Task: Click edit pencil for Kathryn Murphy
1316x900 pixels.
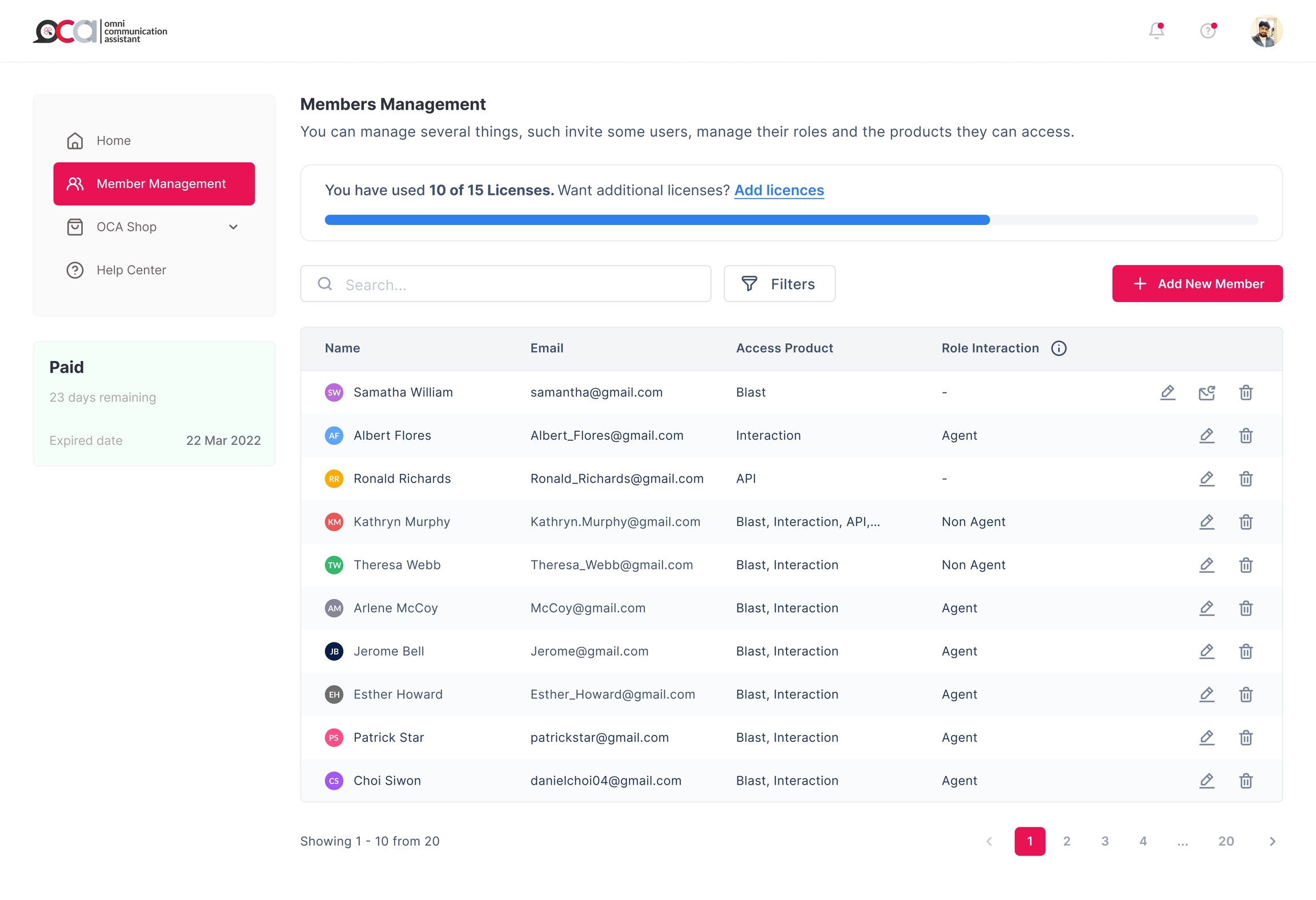Action: [x=1206, y=522]
